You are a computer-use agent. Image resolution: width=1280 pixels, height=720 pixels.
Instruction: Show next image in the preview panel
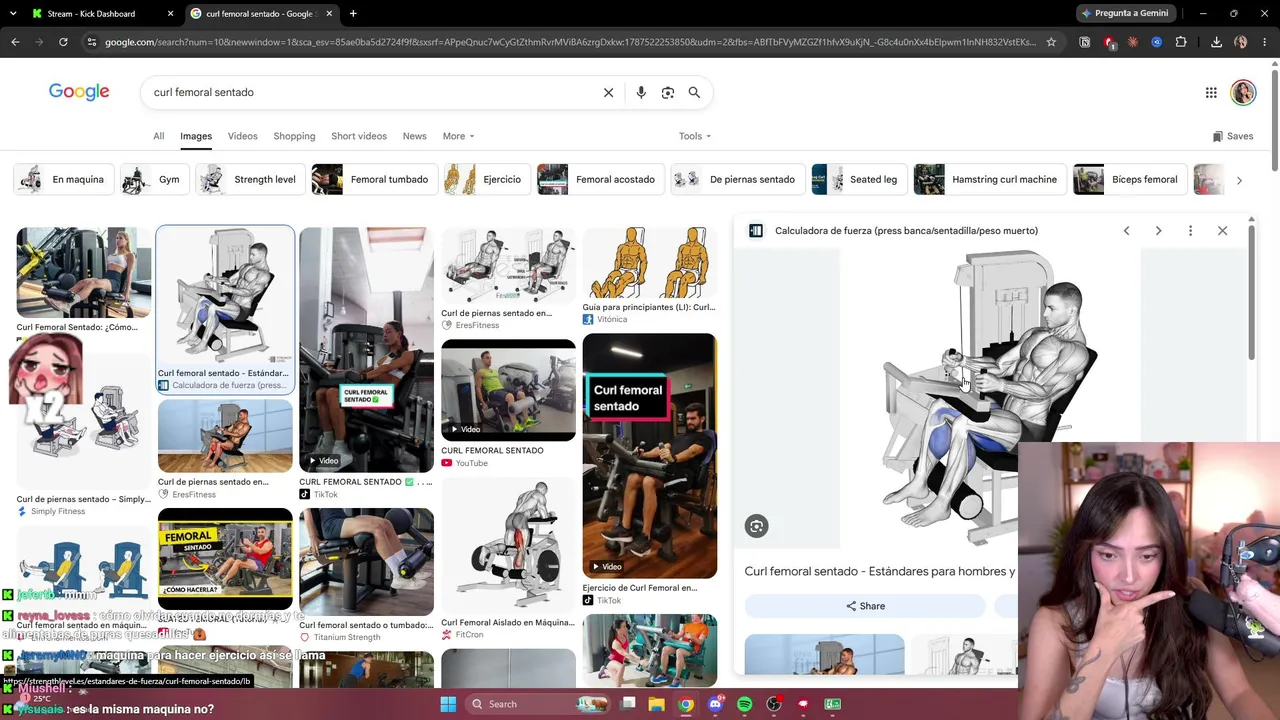click(x=1158, y=231)
